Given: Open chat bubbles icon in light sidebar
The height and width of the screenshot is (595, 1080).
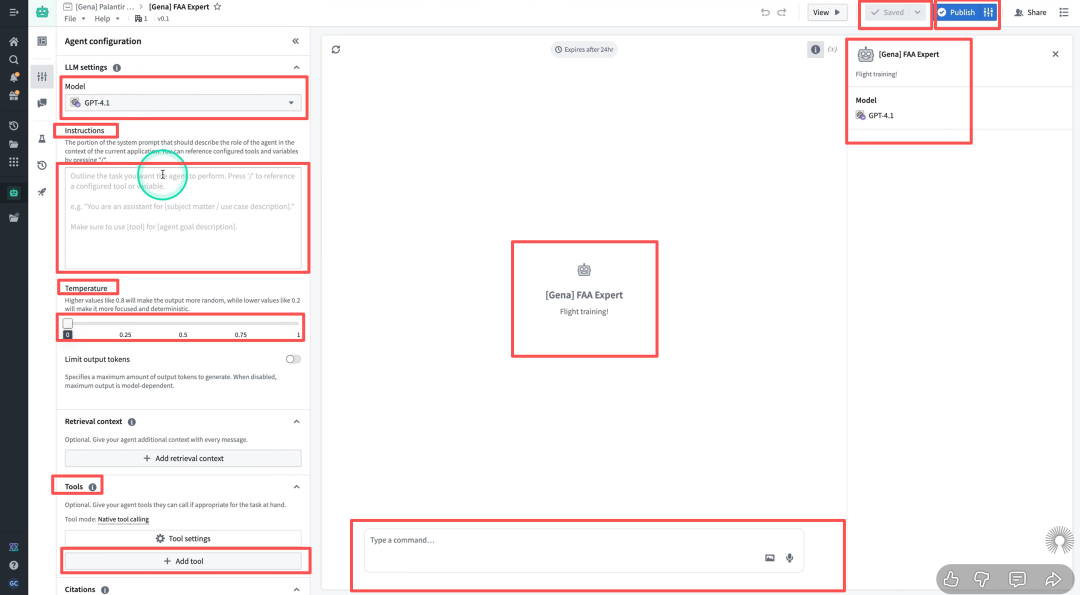Looking at the screenshot, I should tap(42, 103).
